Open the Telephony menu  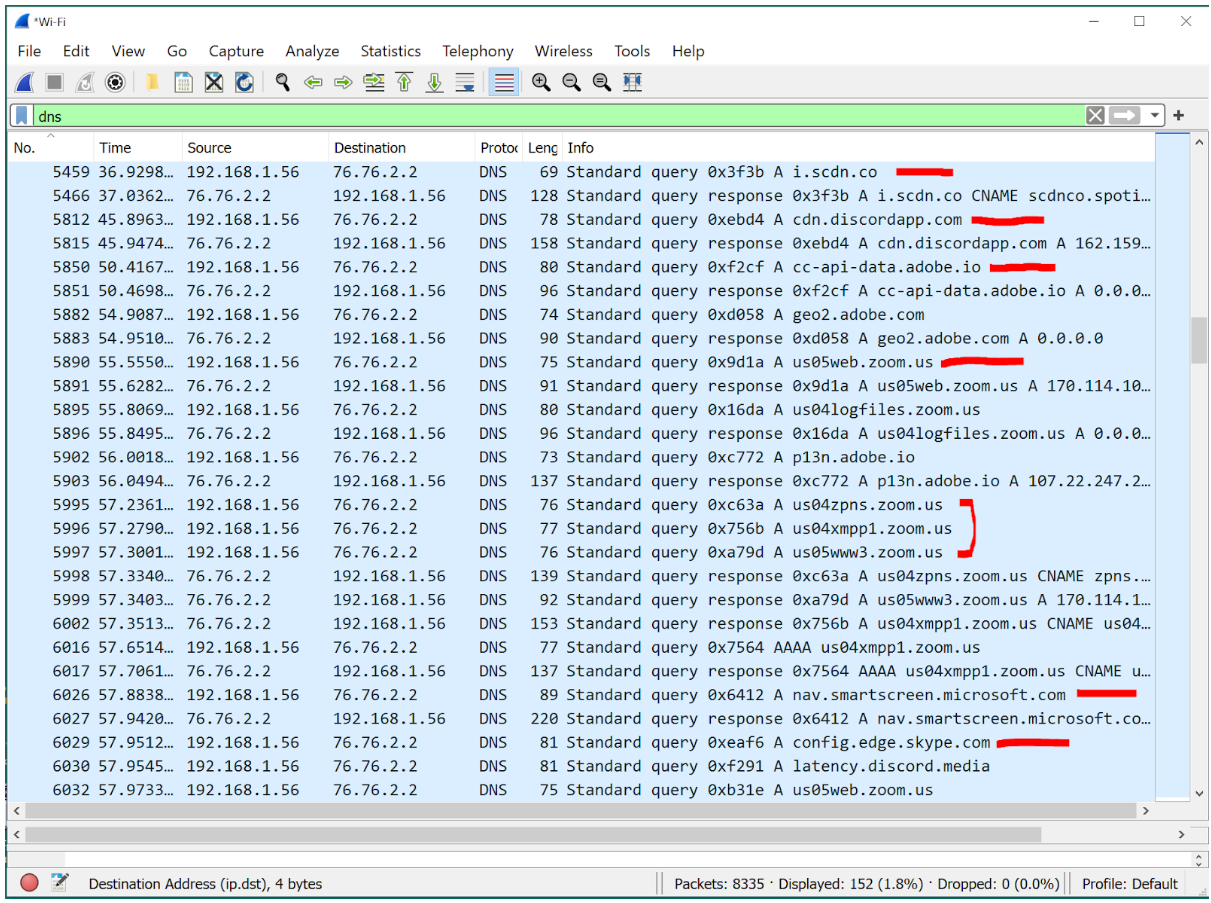pos(478,51)
